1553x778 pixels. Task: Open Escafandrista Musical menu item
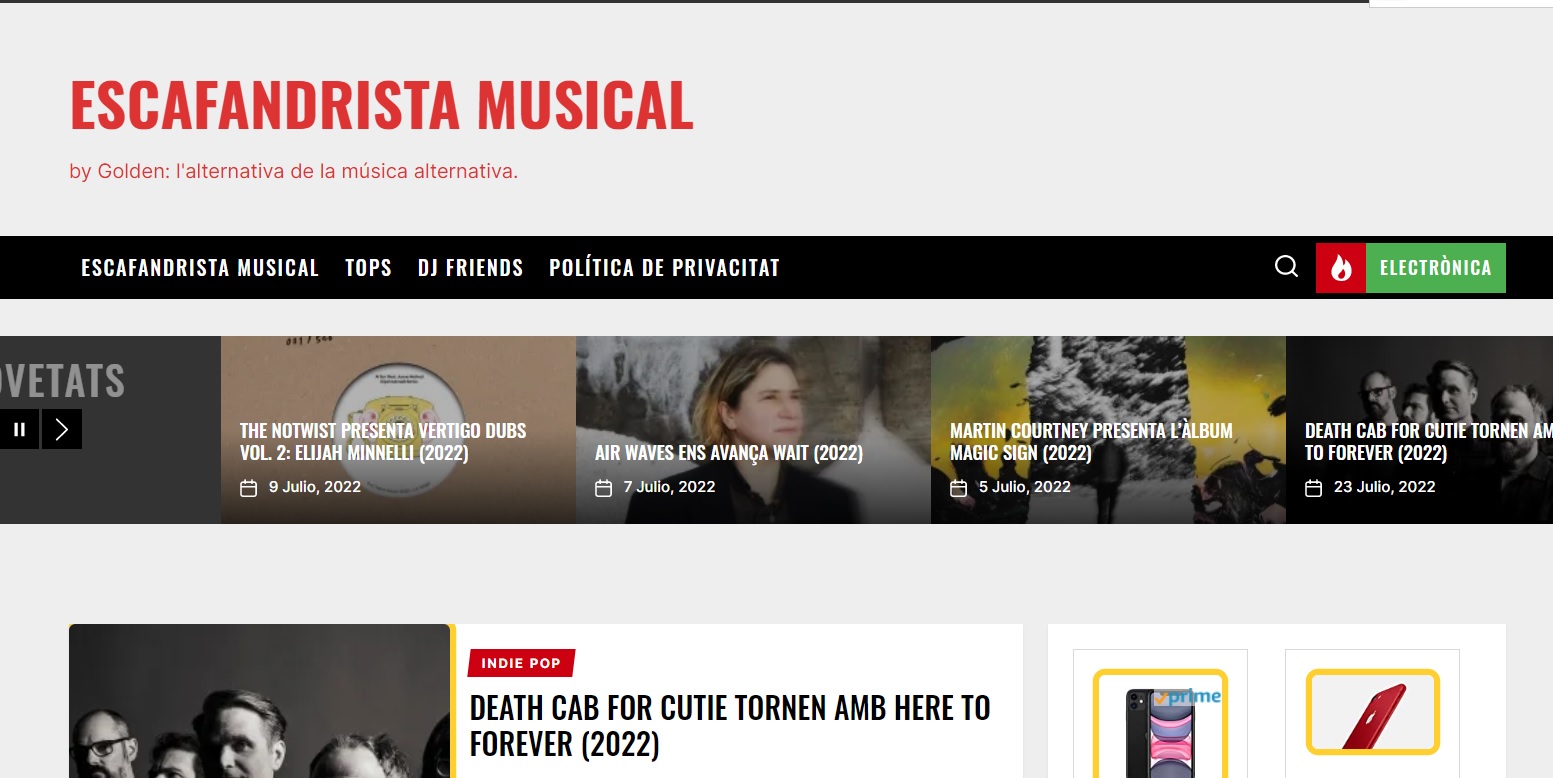click(200, 268)
